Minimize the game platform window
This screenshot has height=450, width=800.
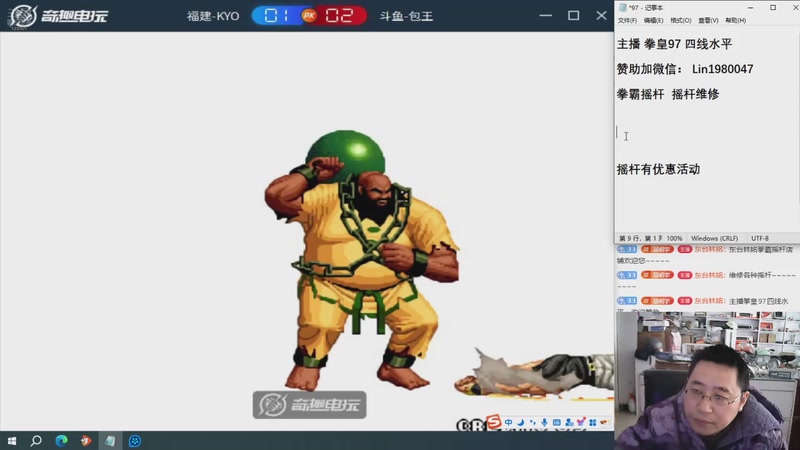pyautogui.click(x=545, y=16)
